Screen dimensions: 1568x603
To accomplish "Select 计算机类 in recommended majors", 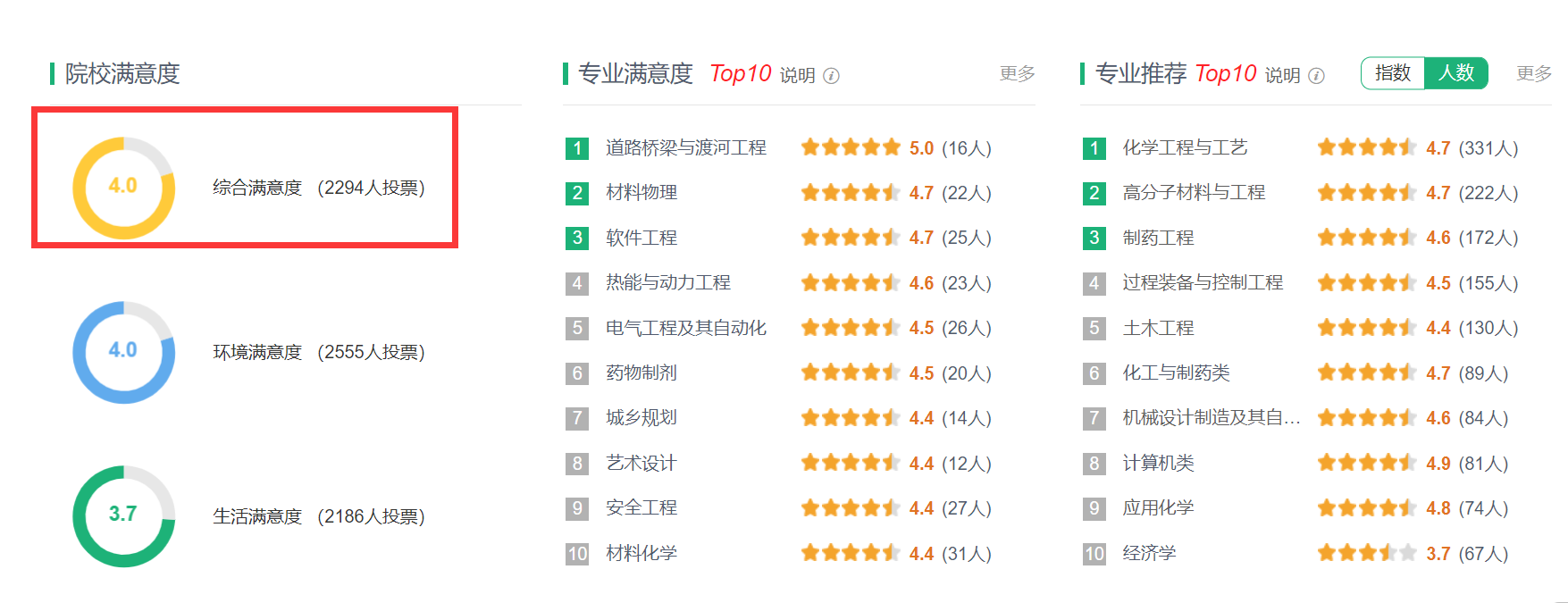I will [1158, 463].
